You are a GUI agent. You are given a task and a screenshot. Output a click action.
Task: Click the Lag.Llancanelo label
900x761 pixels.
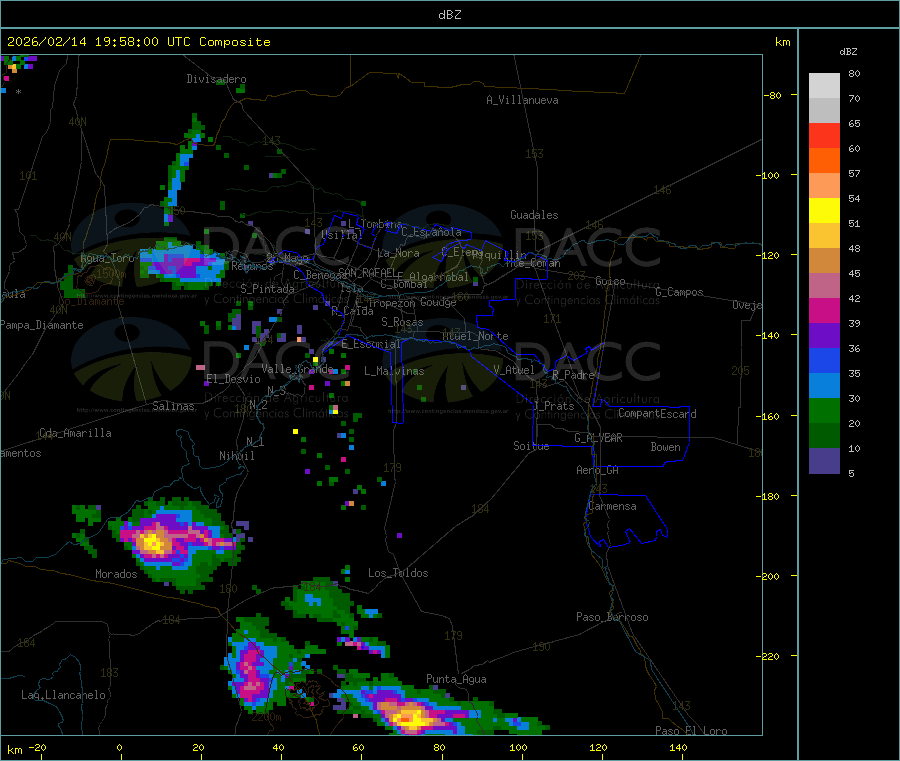63,695
